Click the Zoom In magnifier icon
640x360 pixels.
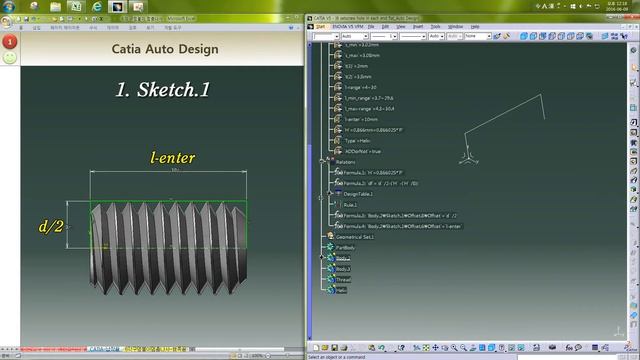[454, 348]
